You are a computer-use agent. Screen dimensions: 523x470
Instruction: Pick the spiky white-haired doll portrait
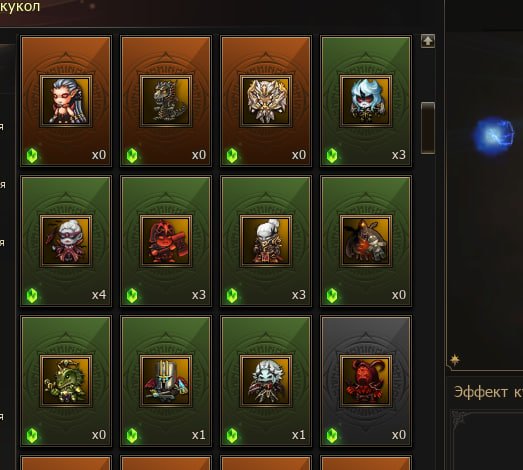pyautogui.click(x=266, y=381)
